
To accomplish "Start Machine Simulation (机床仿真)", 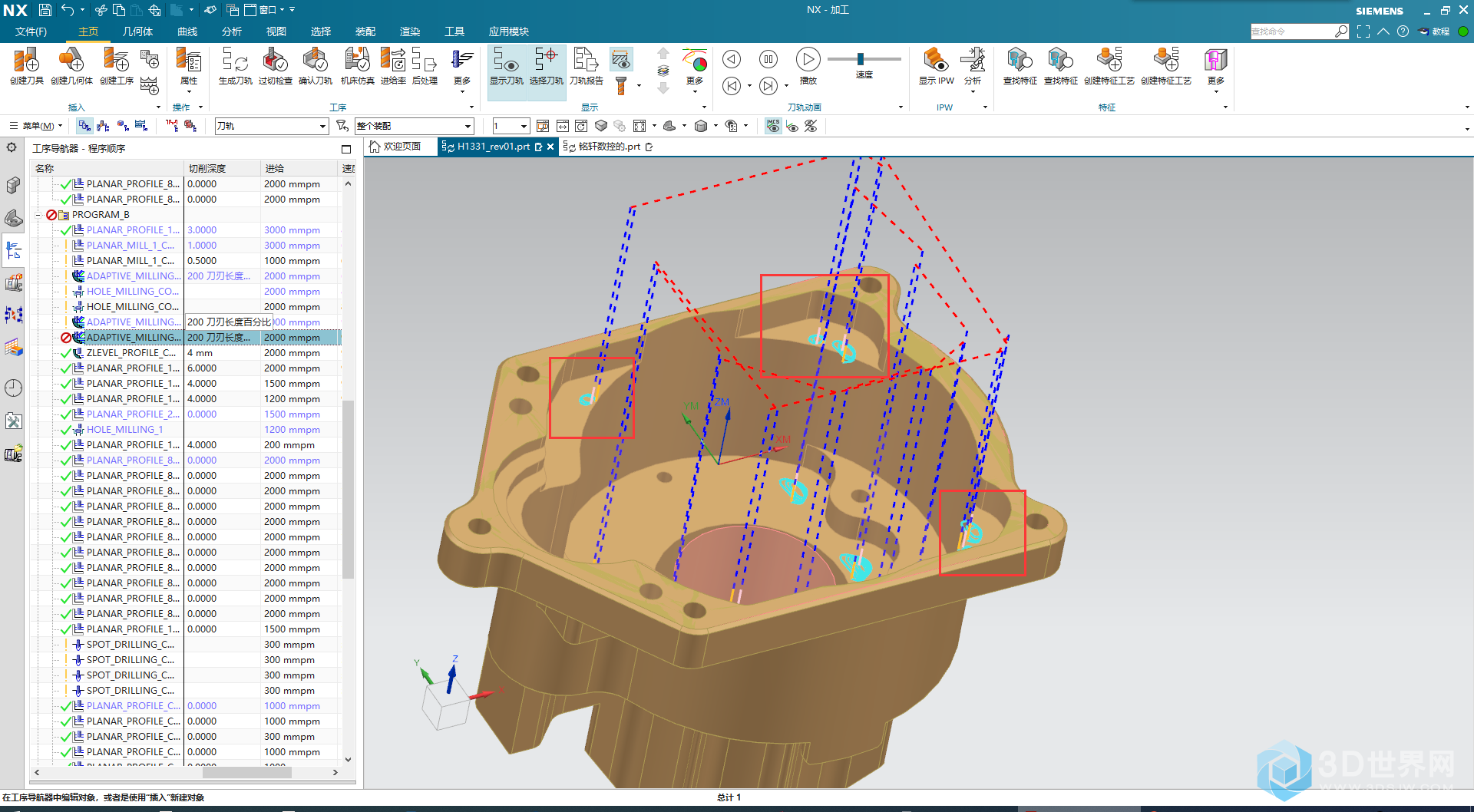I will [357, 64].
